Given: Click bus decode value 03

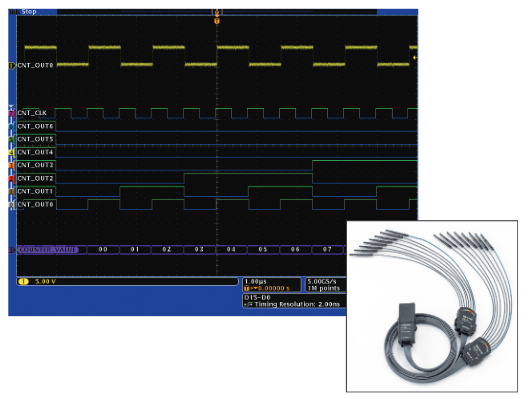Looking at the screenshot, I should tap(199, 250).
